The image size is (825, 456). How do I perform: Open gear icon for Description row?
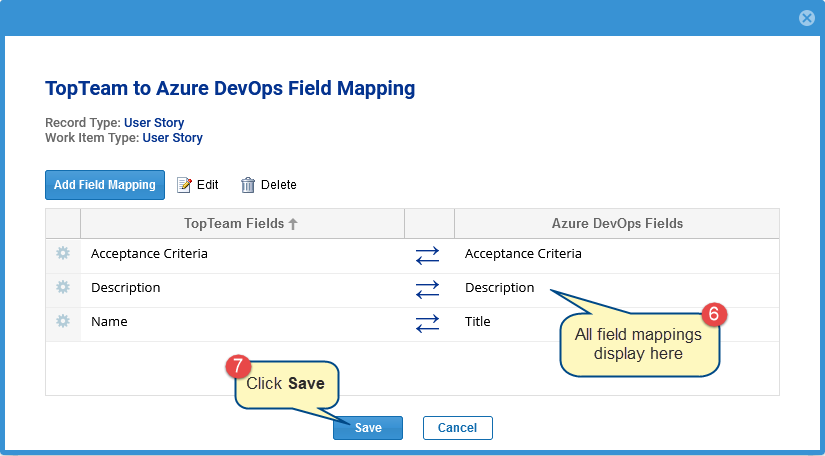coord(63,287)
